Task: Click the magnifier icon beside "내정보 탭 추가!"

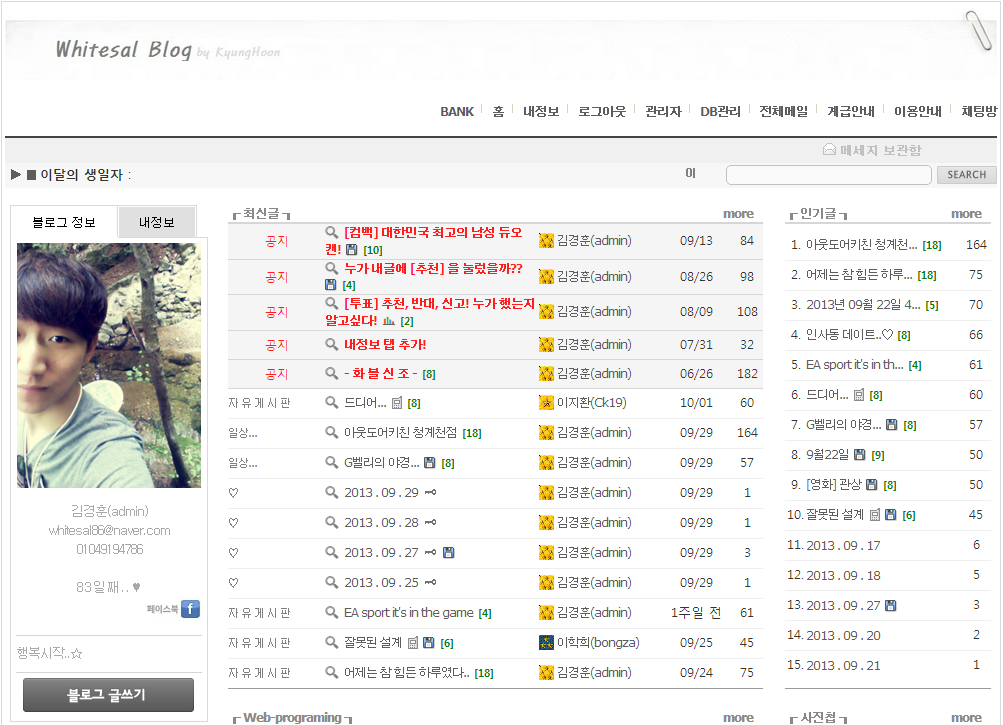Action: [332, 344]
